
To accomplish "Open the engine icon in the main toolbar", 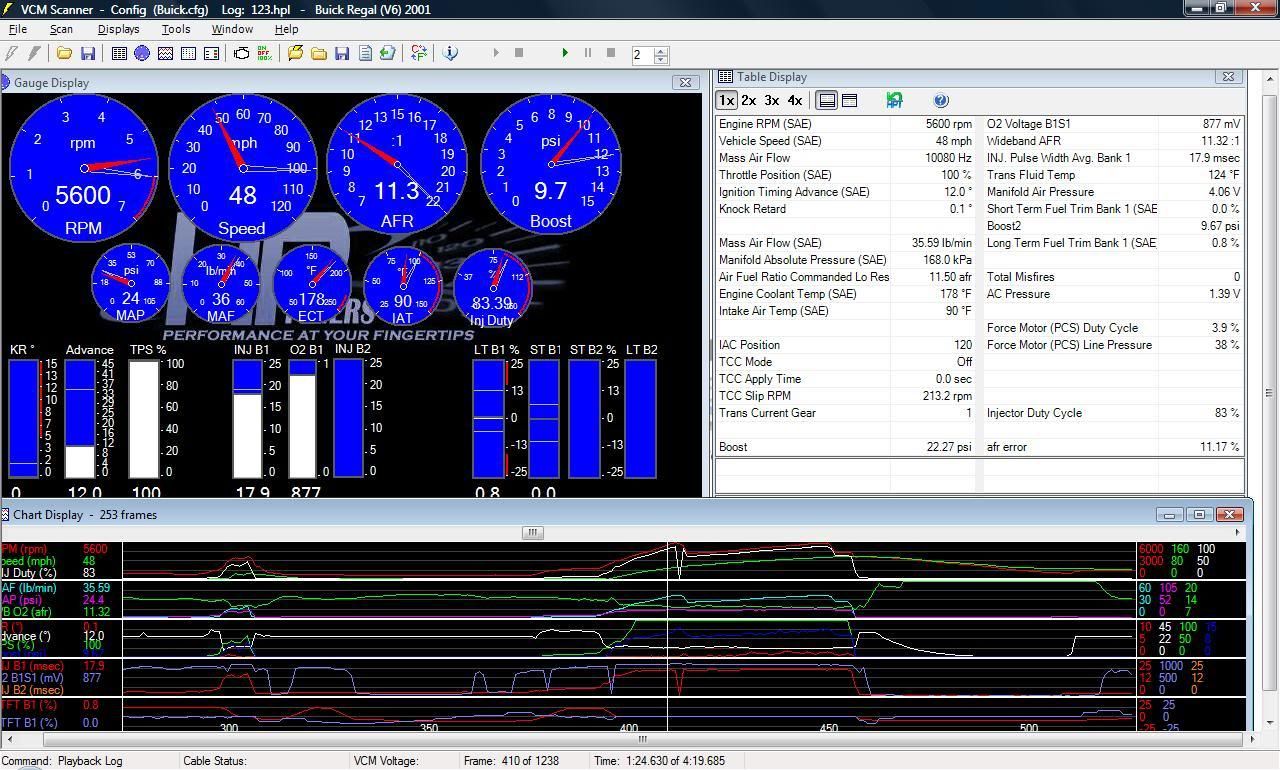I will point(241,53).
